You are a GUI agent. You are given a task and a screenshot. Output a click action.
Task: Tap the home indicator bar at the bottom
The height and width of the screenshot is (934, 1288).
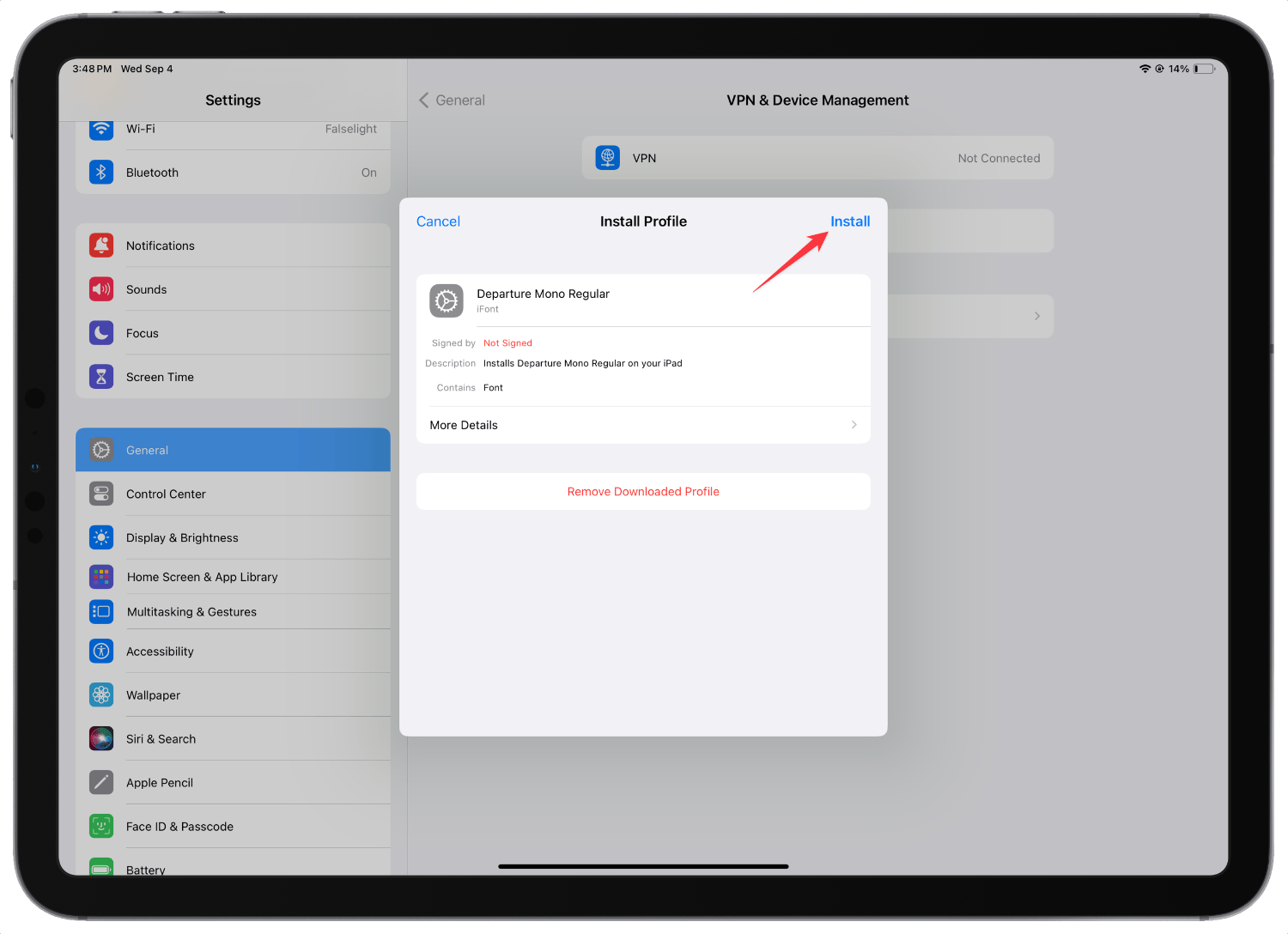click(x=643, y=866)
